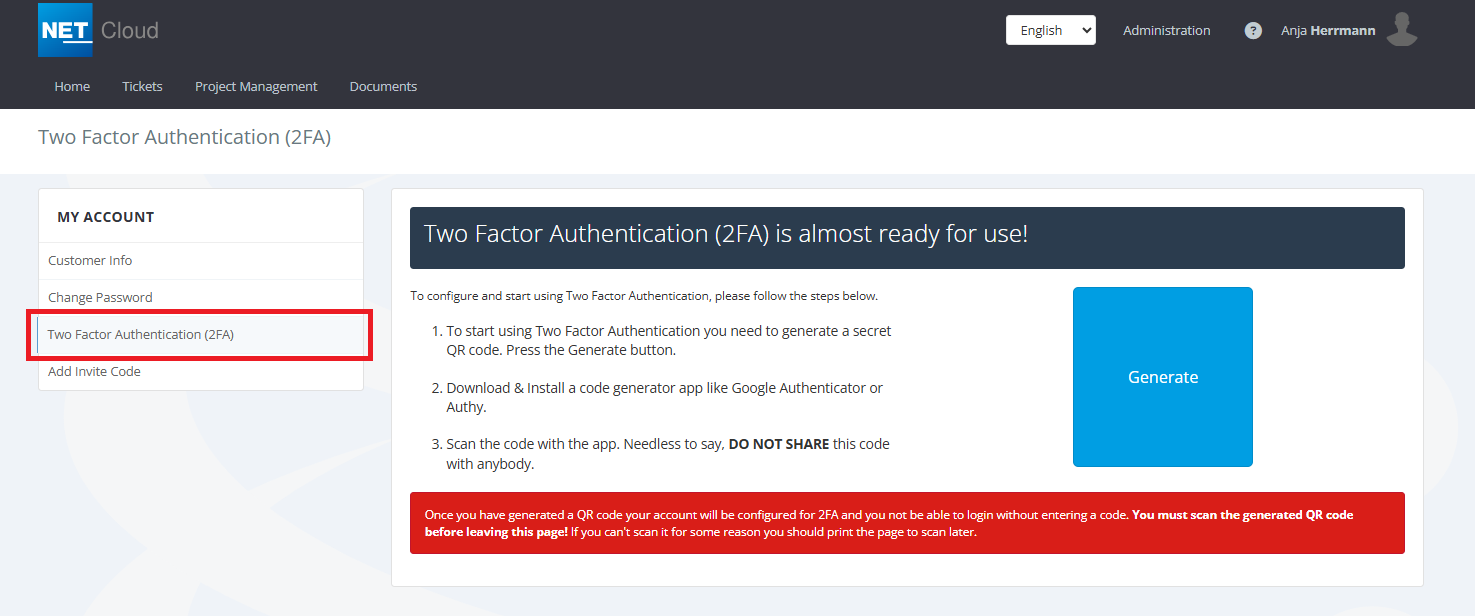Open the Documents menu item
Image resolution: width=1475 pixels, height=616 pixels.
[x=383, y=87]
